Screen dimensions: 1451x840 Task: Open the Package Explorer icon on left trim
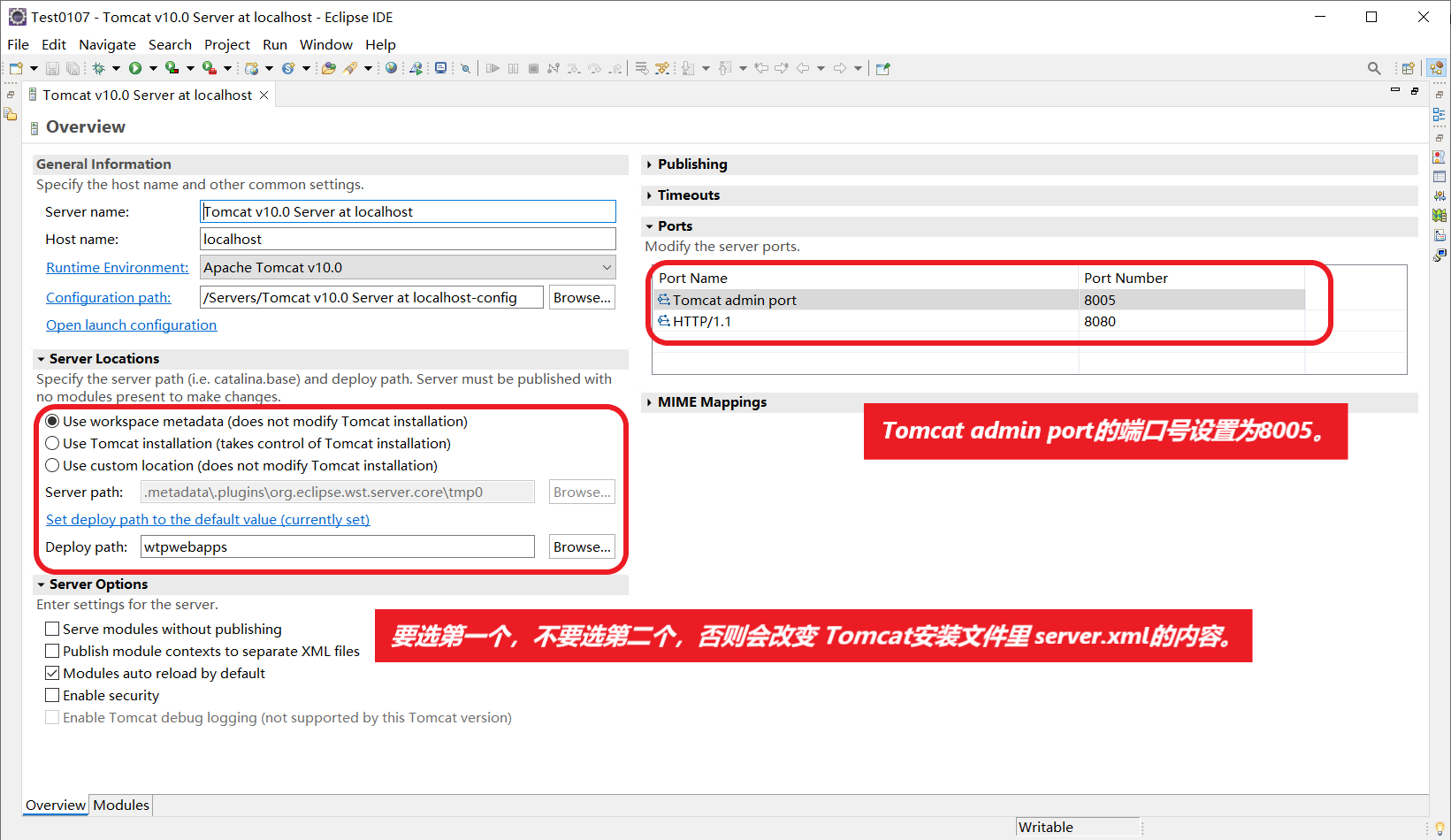click(11, 115)
